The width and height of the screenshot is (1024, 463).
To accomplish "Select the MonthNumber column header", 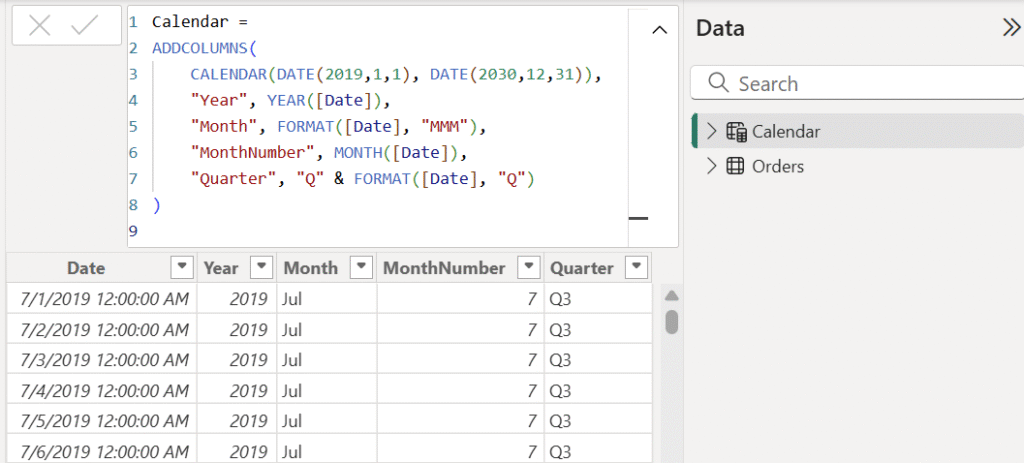I will pyautogui.click(x=444, y=268).
